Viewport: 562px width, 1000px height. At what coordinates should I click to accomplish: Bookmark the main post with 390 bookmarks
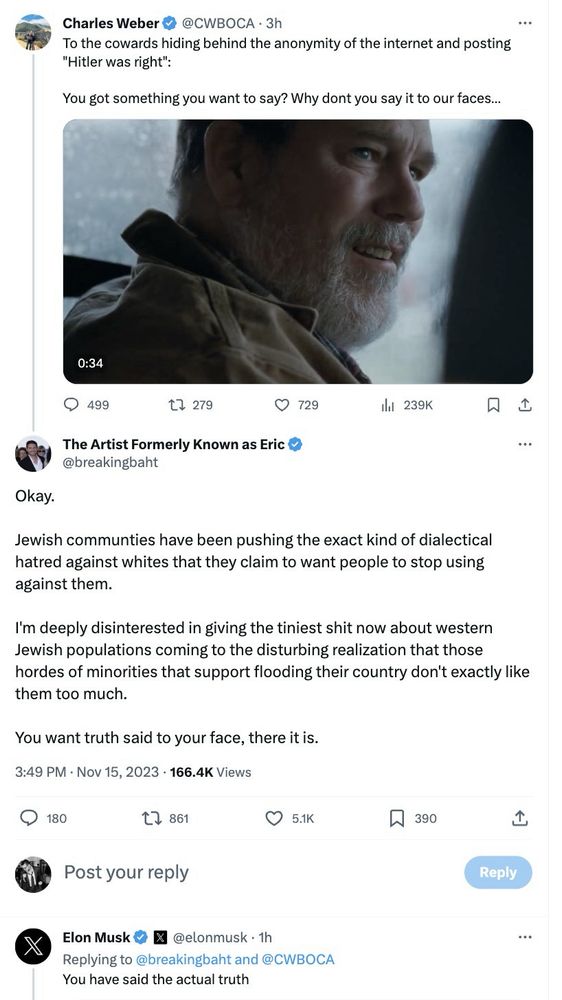413,818
